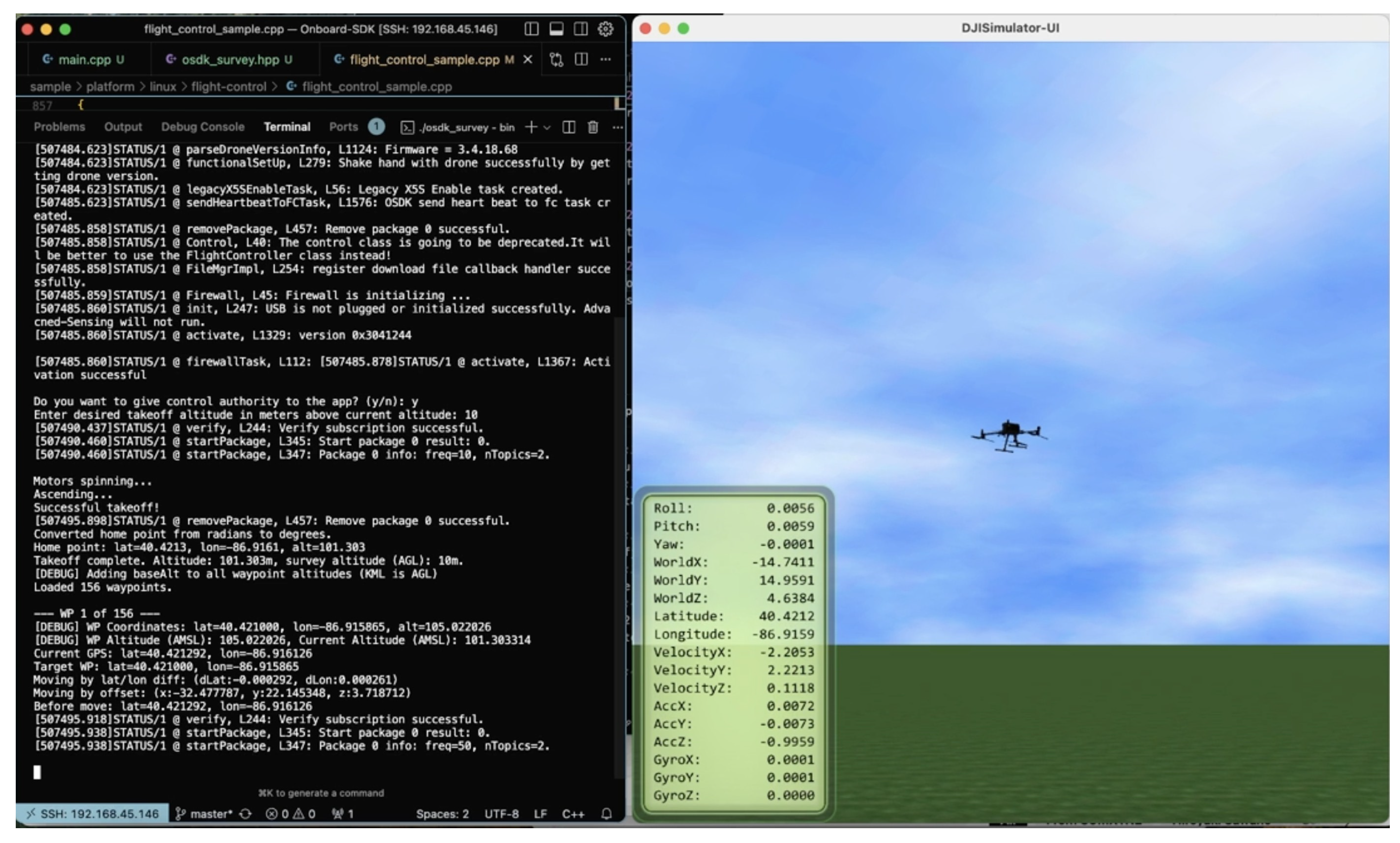Open the master branch selector

point(209,814)
